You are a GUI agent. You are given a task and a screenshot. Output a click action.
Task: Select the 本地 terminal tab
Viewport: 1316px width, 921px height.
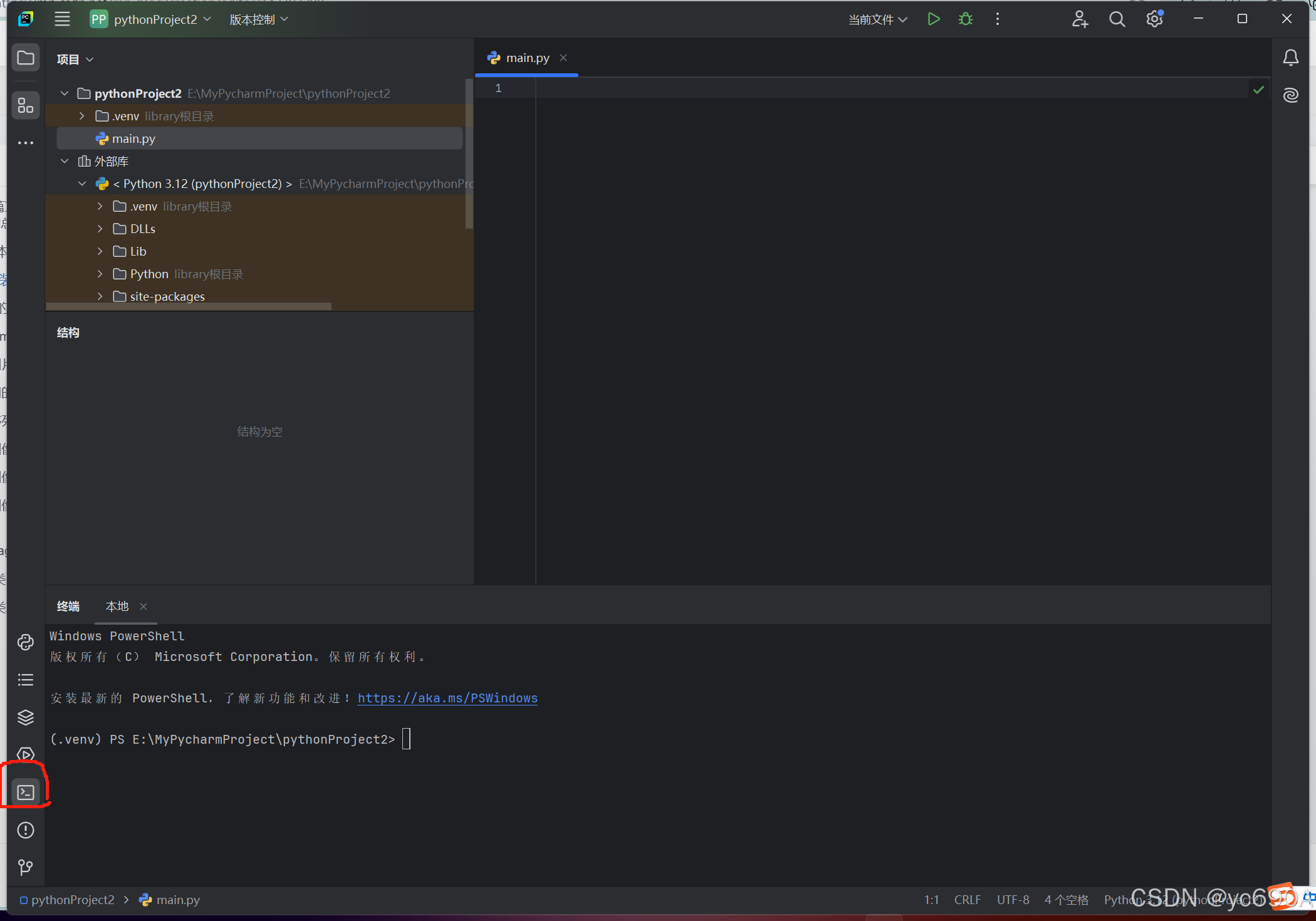pos(117,606)
